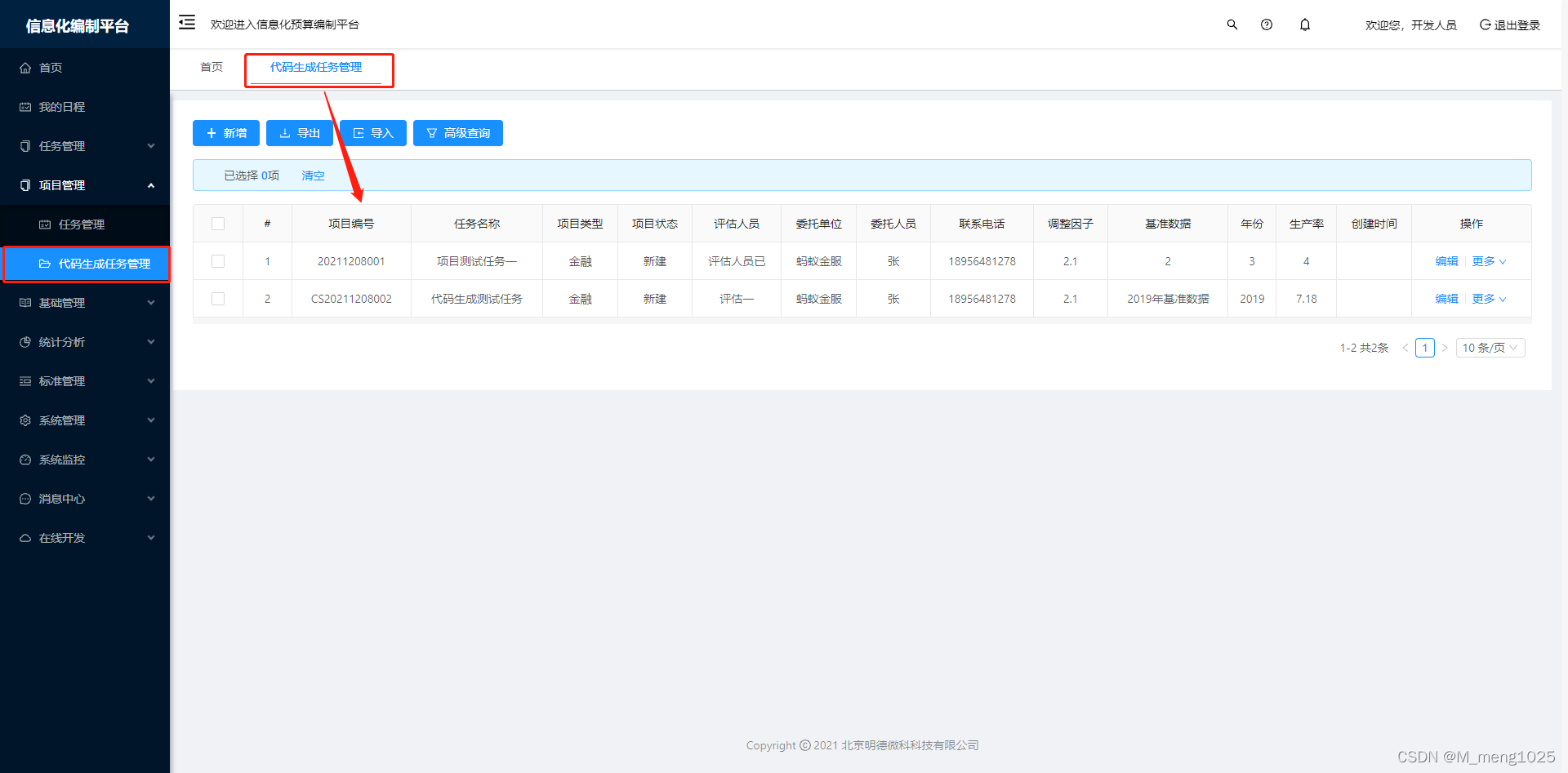The width and height of the screenshot is (1568, 773).
Task: Click 信息化编制平台 logo title
Action: click(78, 26)
